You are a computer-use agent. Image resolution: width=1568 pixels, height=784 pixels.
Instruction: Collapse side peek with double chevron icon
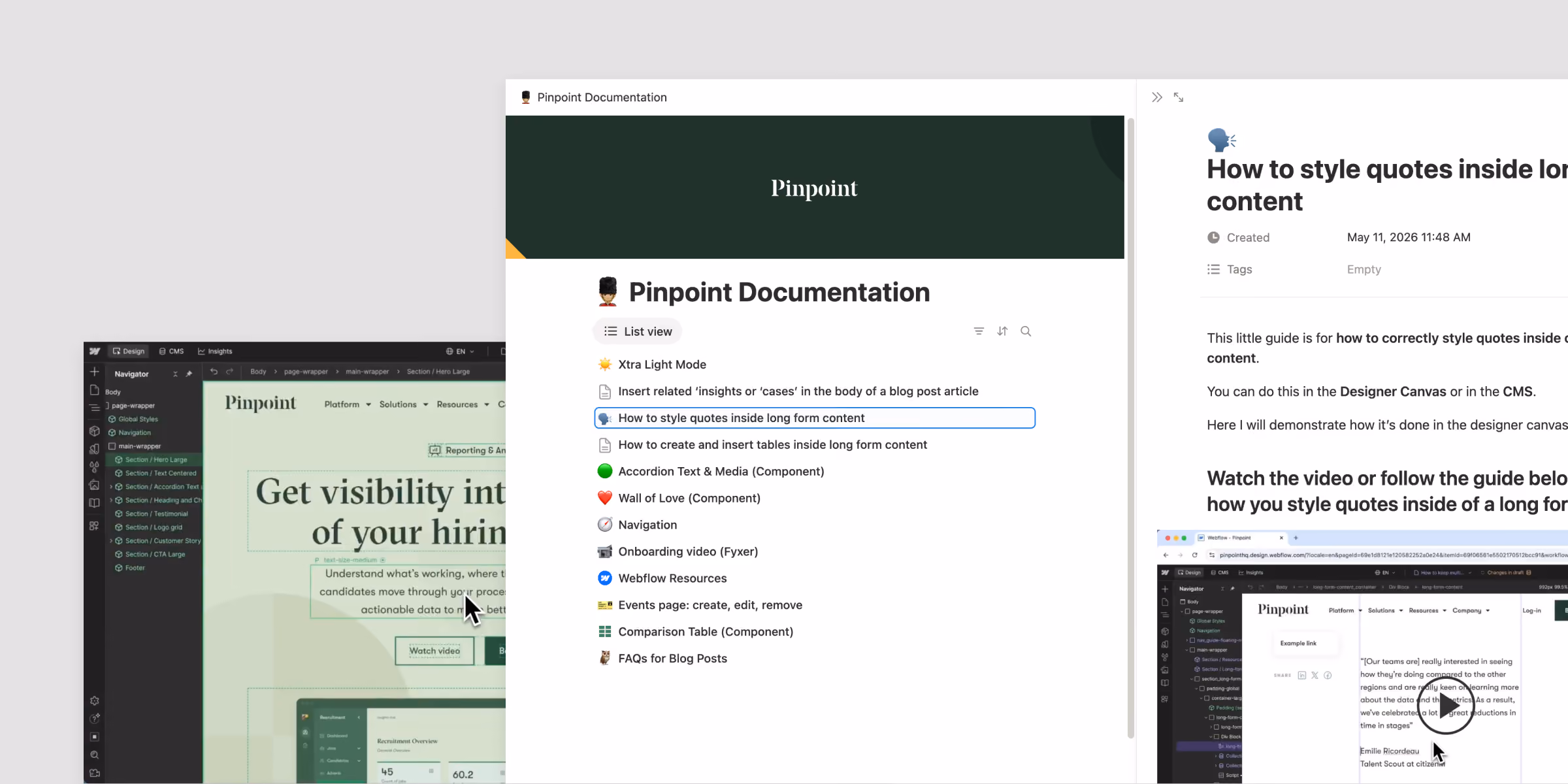coord(1157,97)
